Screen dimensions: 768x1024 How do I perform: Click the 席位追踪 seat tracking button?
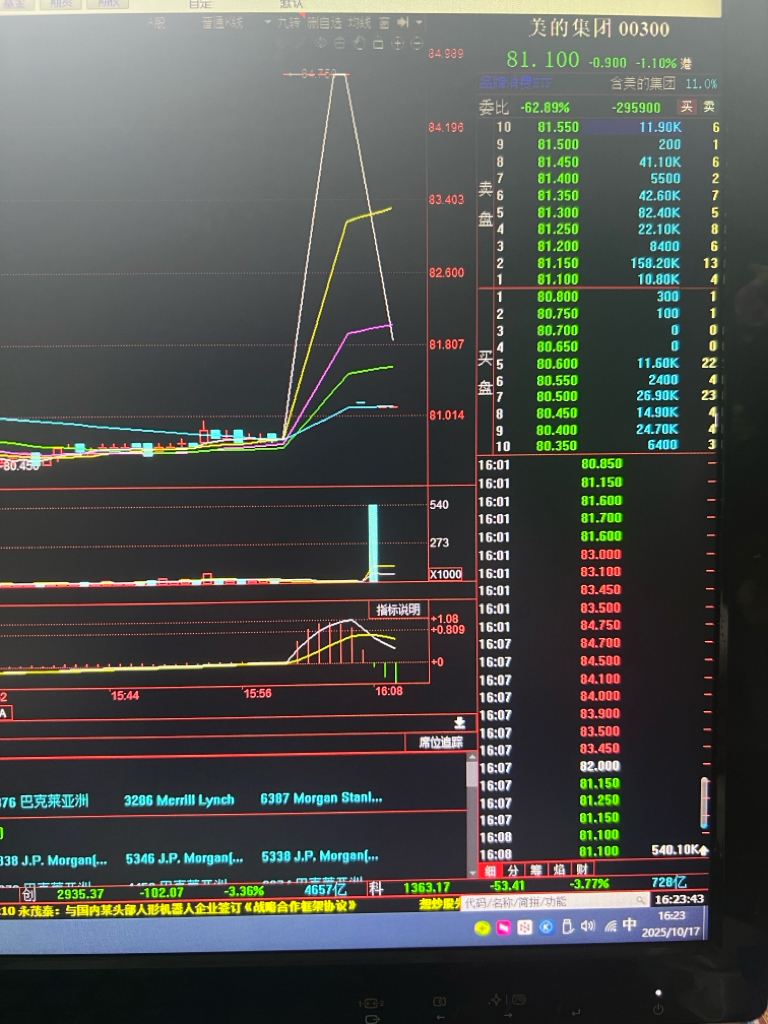(x=440, y=743)
